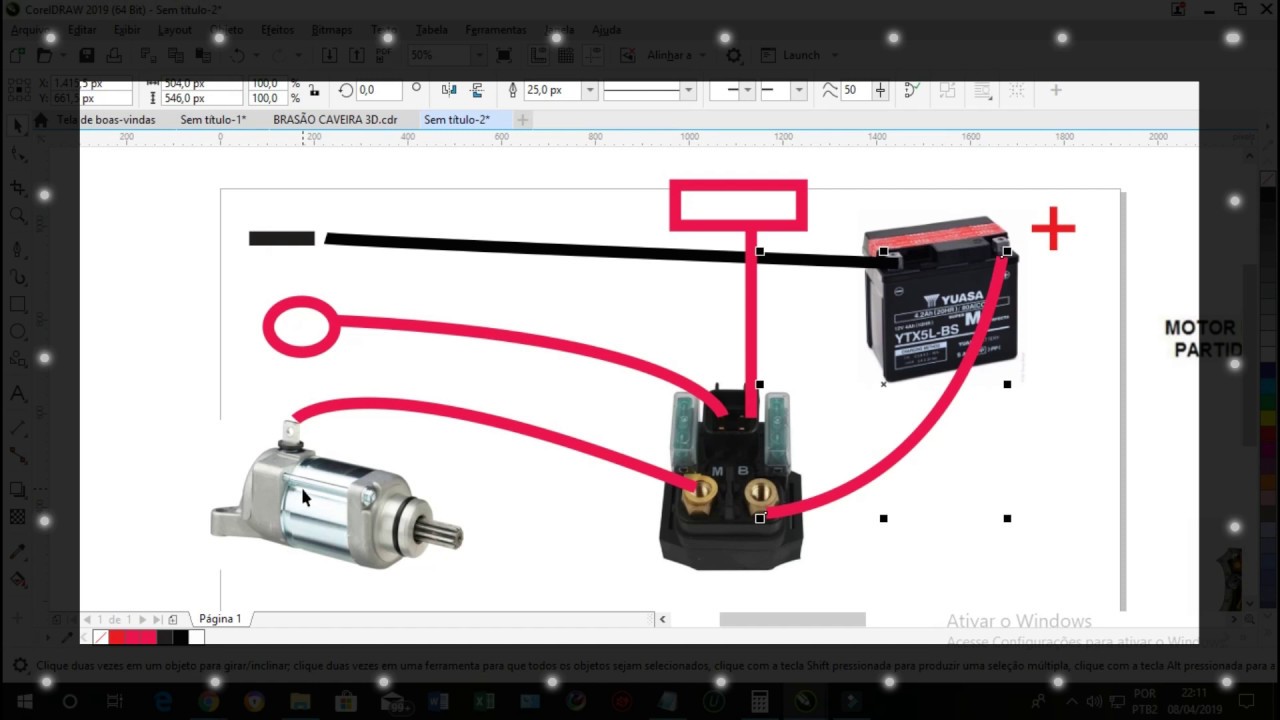
Task: Select the Text tool
Action: click(18, 393)
